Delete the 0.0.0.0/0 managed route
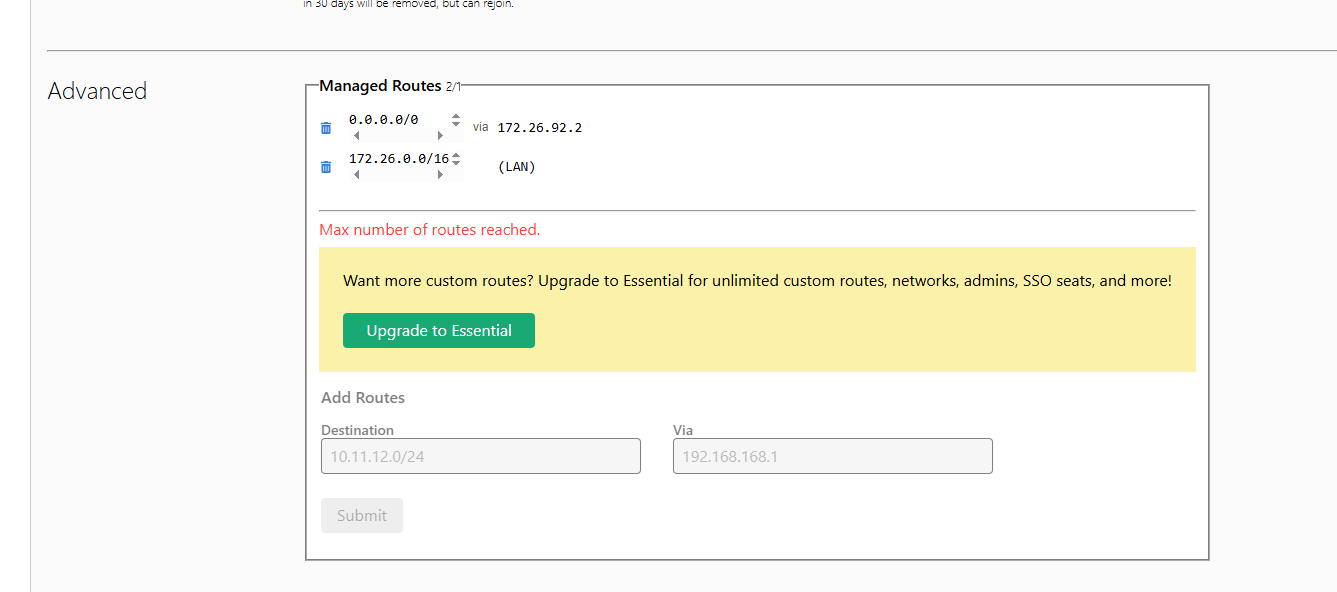The height and width of the screenshot is (592, 1337). [x=325, y=128]
